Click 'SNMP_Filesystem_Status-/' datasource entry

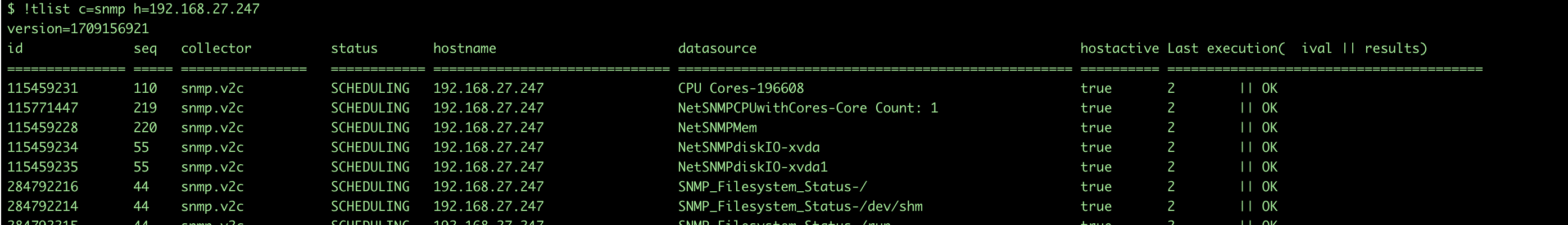tap(772, 187)
